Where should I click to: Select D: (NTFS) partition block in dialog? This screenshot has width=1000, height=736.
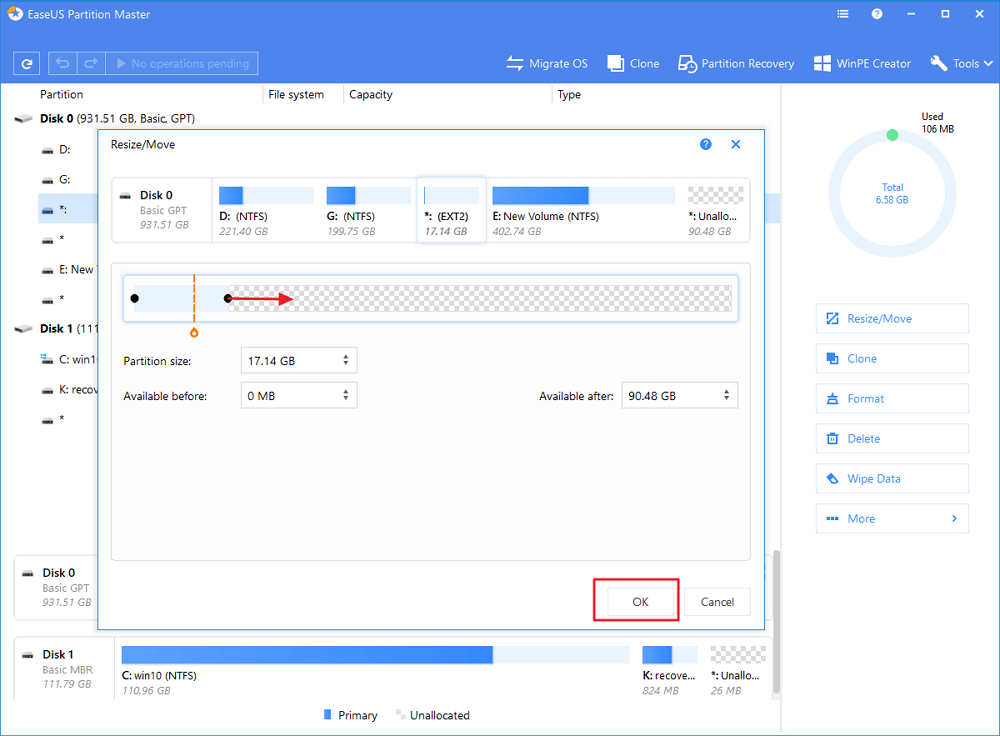click(x=266, y=210)
